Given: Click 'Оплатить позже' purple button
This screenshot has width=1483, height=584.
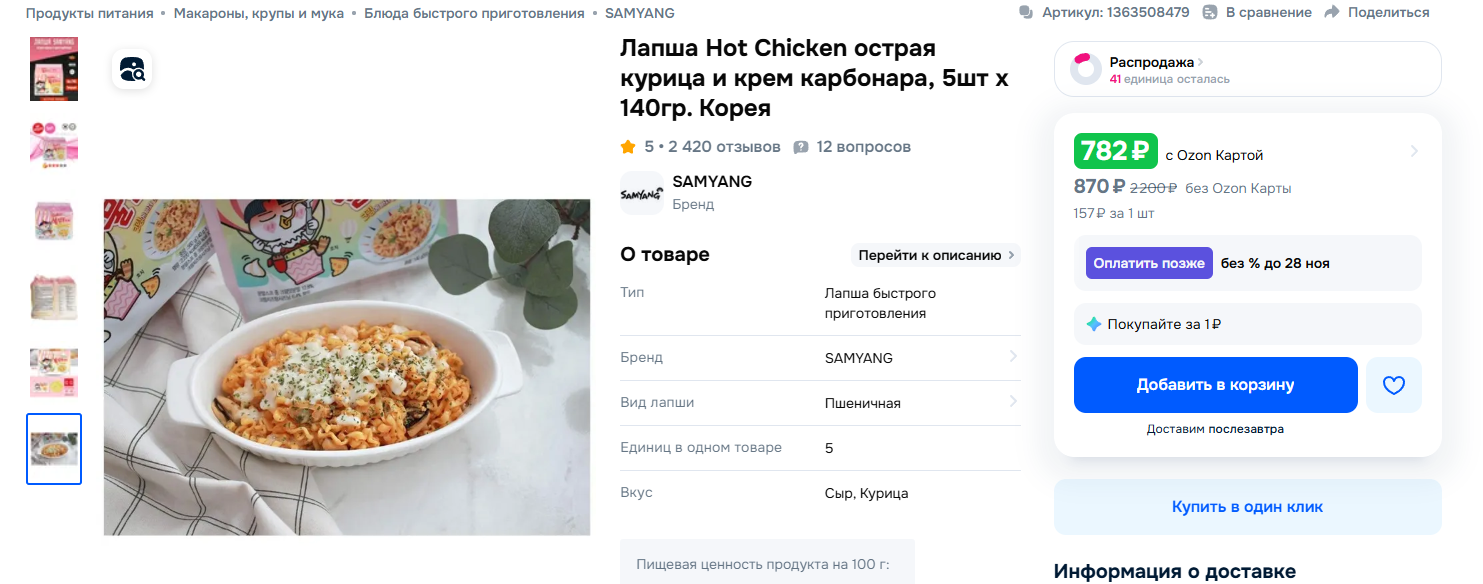Looking at the screenshot, I should click(x=1149, y=263).
